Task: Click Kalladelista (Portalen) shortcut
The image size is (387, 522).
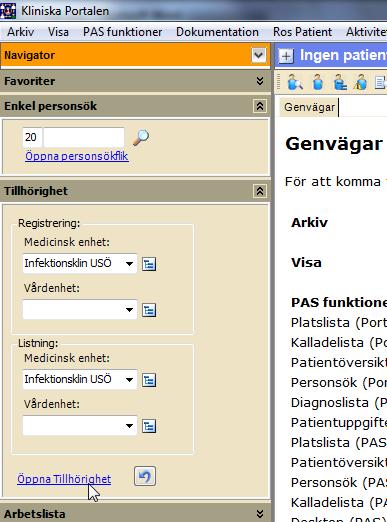Action: coord(339,343)
